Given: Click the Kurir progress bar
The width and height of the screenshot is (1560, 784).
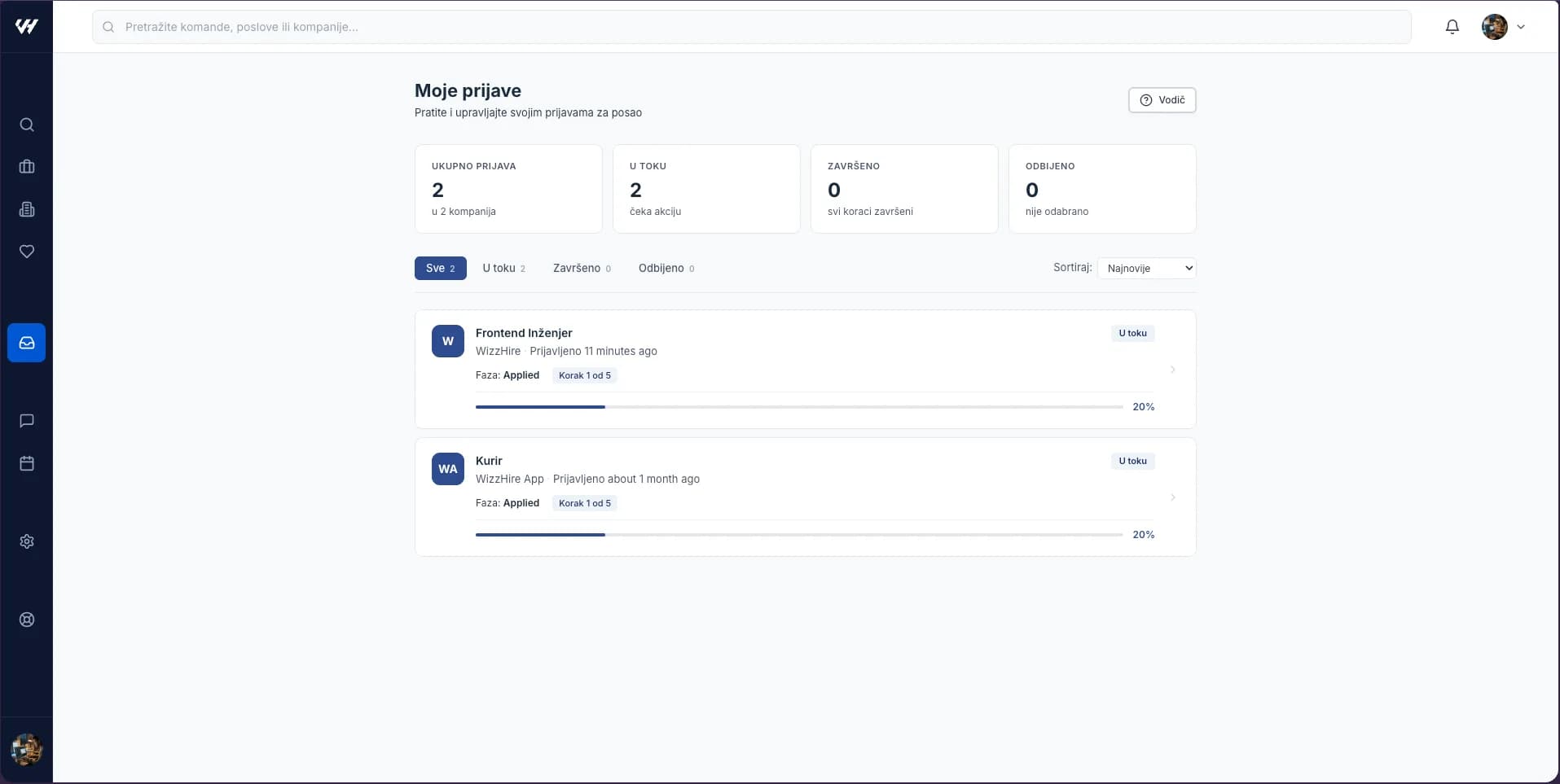Looking at the screenshot, I should [x=799, y=535].
